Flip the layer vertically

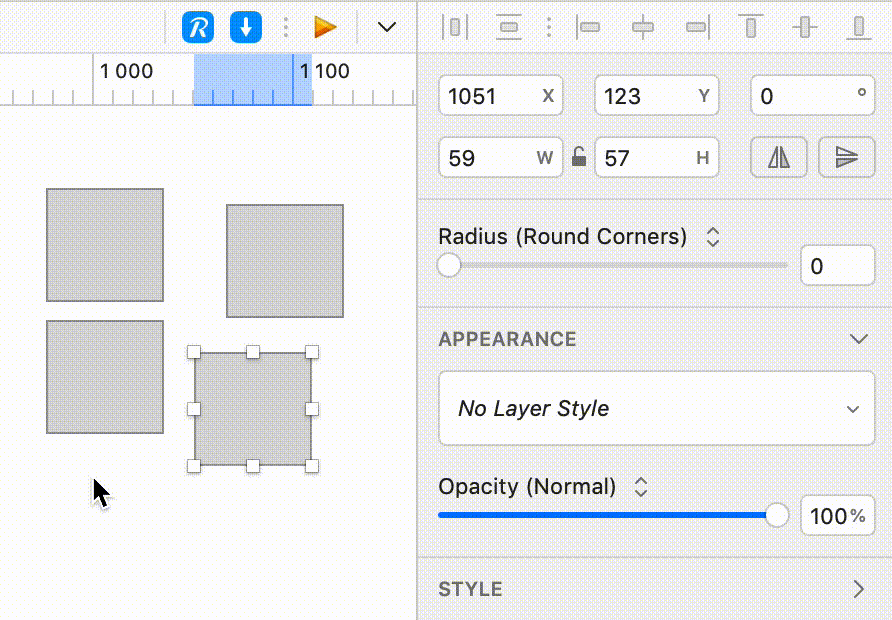(846, 157)
